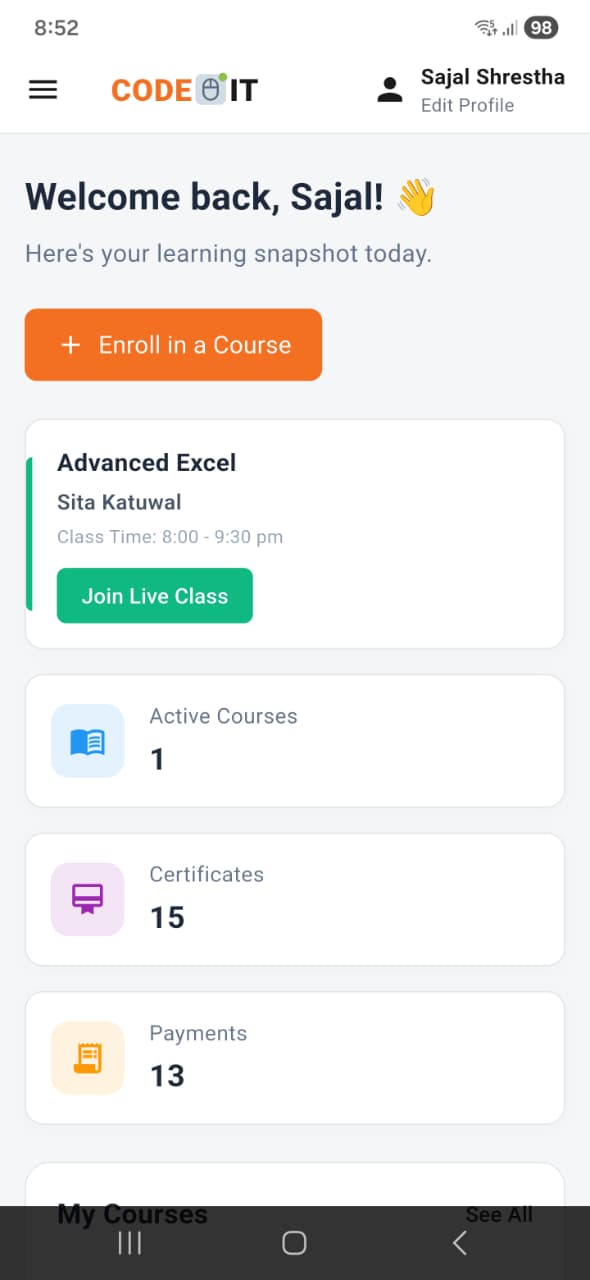Tap the battery level indicator
590x1280 pixels.
[540, 27]
